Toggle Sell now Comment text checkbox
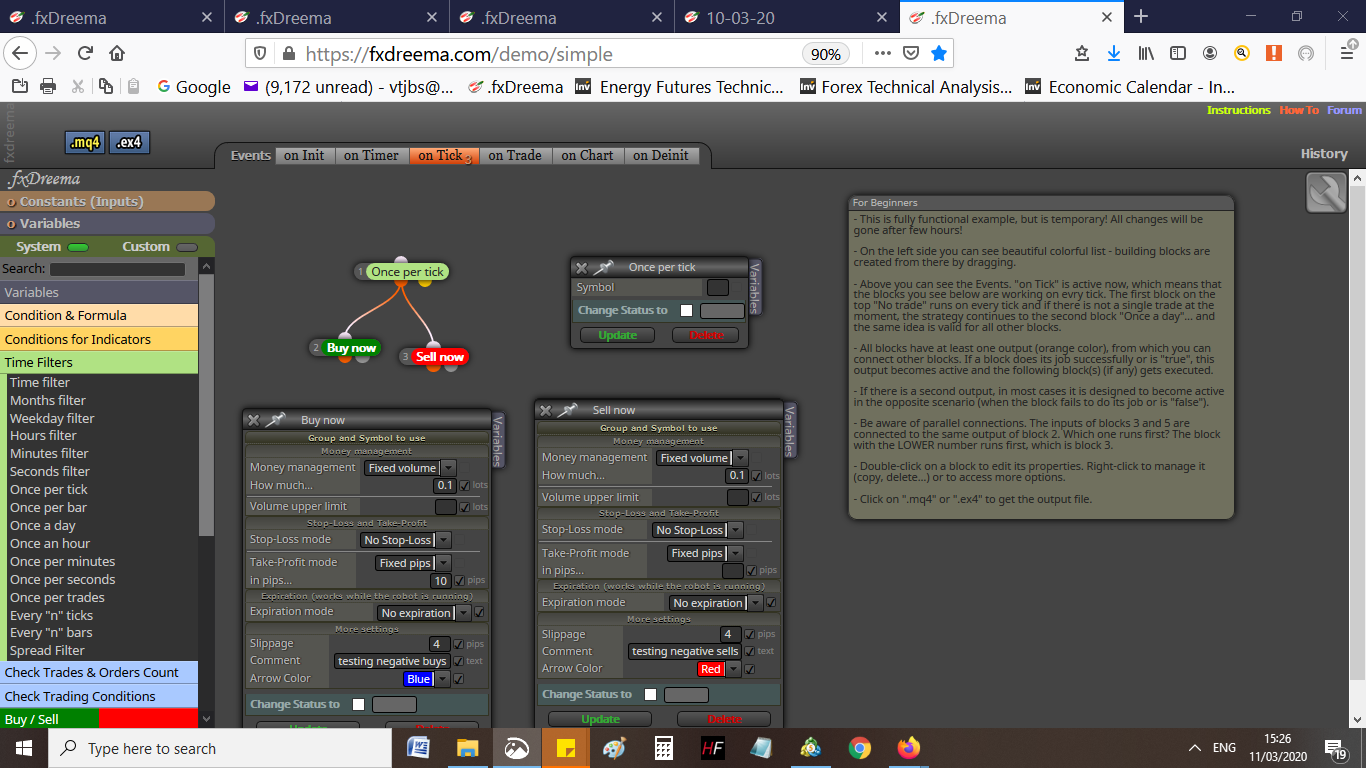This screenshot has width=1366, height=768. (x=750, y=651)
